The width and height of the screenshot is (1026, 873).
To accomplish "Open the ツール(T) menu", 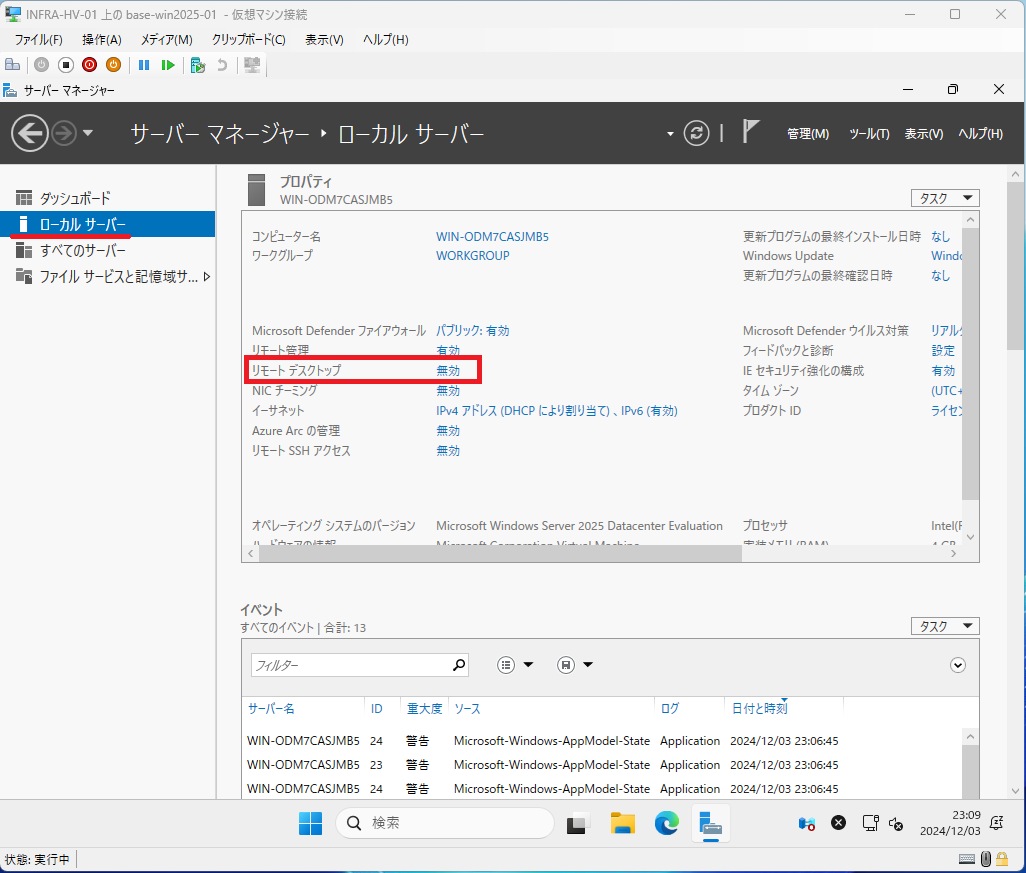I will click(869, 134).
